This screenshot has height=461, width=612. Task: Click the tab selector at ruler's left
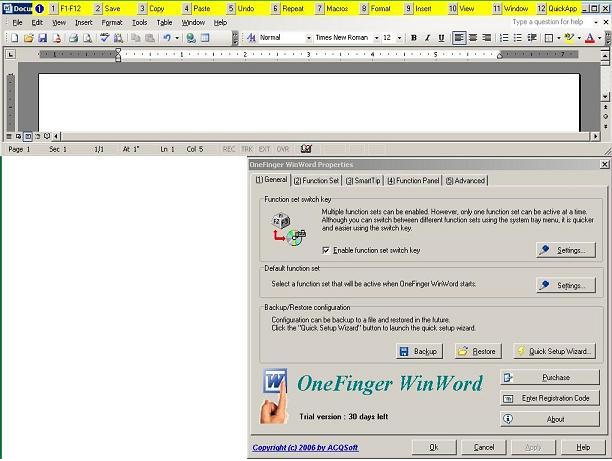coord(11,55)
